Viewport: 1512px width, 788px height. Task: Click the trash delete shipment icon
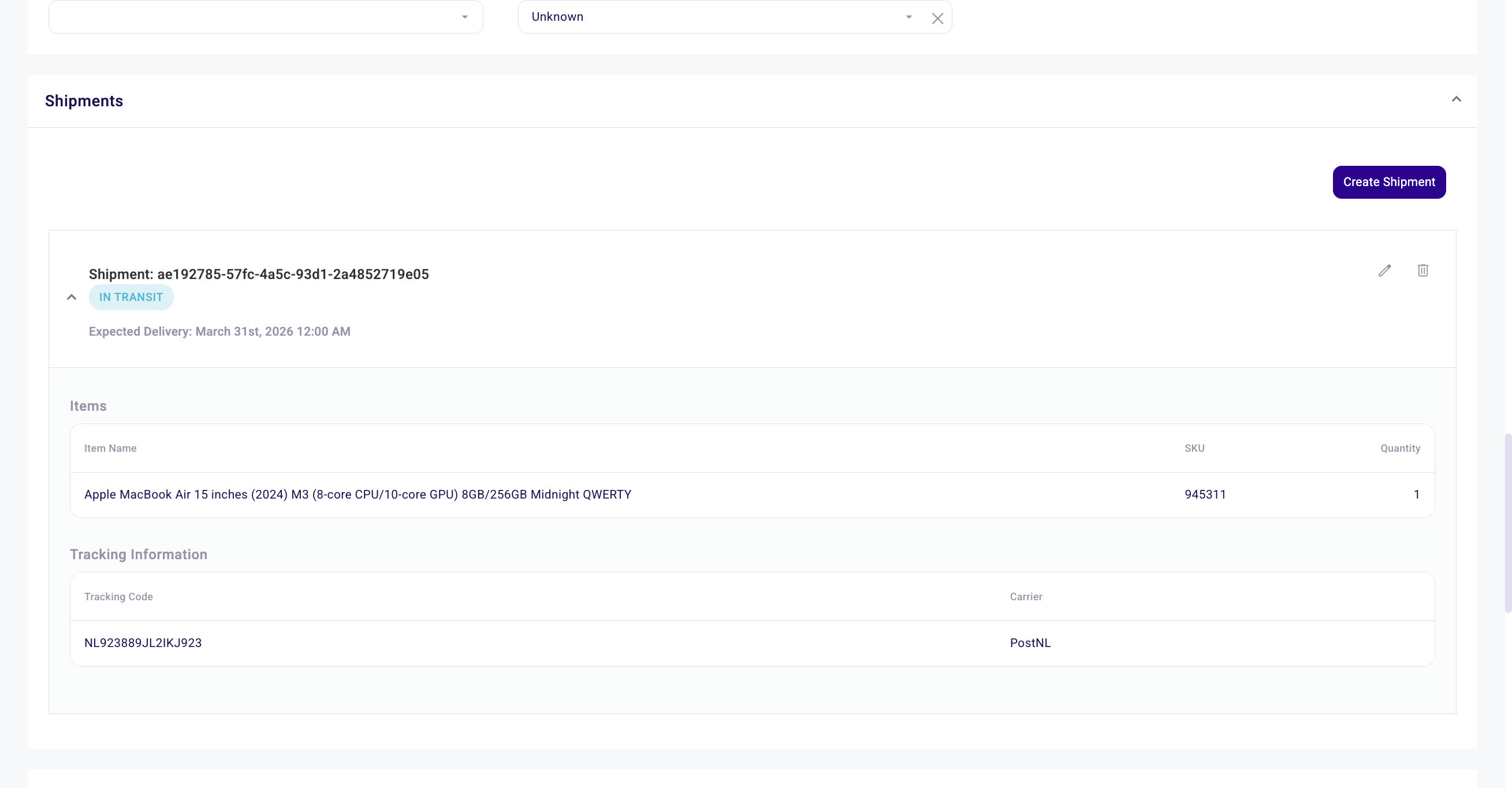tap(1422, 271)
